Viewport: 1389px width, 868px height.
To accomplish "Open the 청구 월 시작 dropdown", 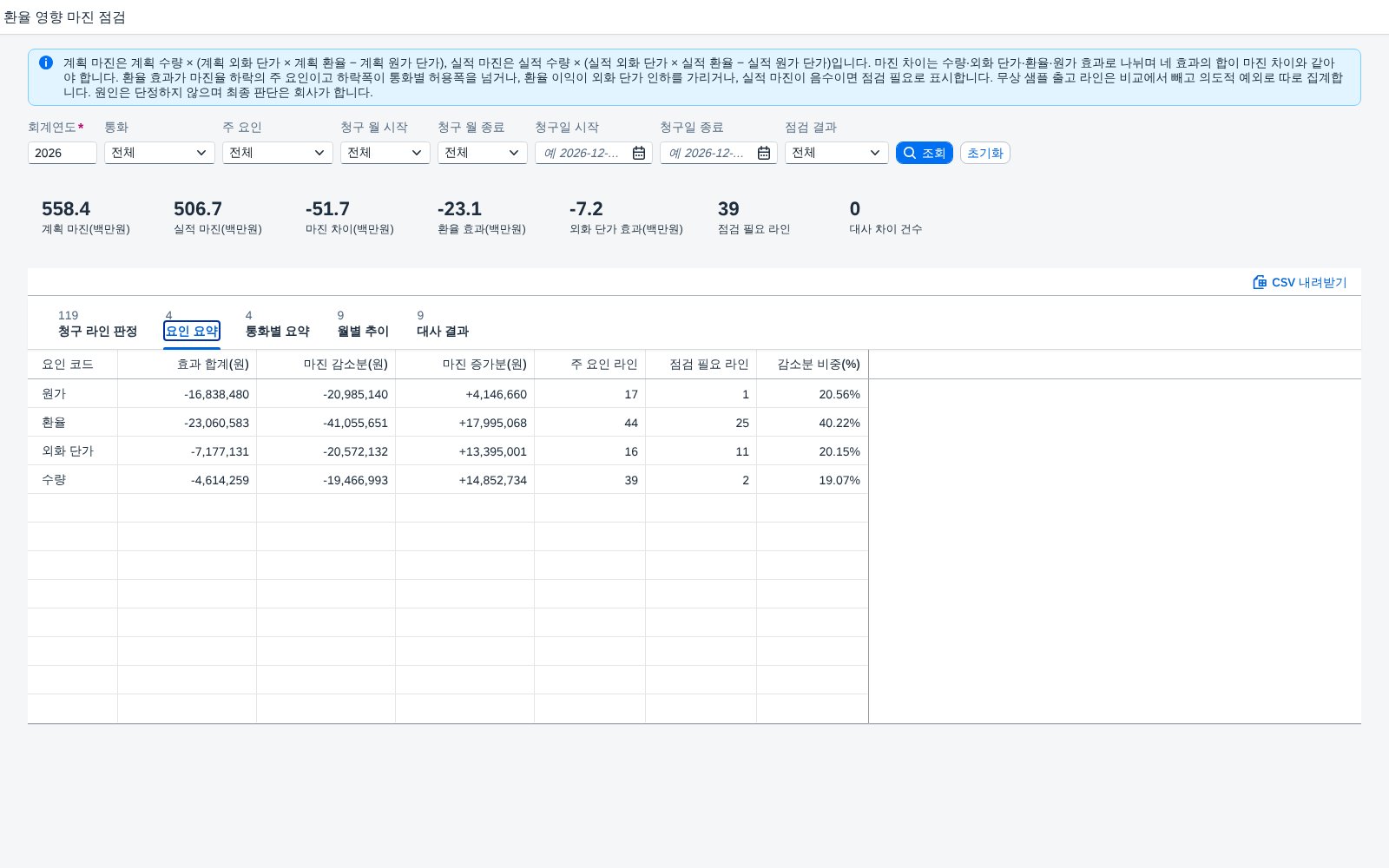I will pyautogui.click(x=385, y=153).
